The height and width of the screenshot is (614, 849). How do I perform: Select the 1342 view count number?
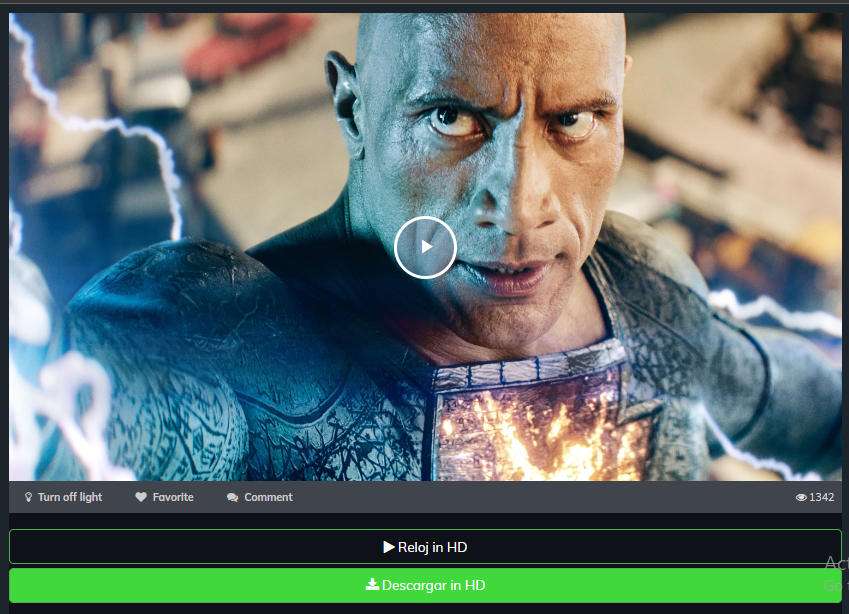[822, 497]
